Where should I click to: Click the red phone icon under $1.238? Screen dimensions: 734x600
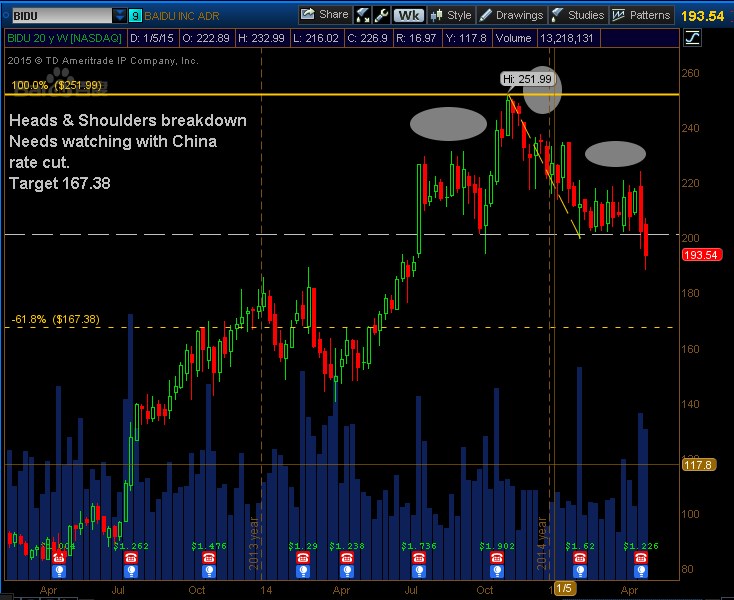(x=347, y=558)
